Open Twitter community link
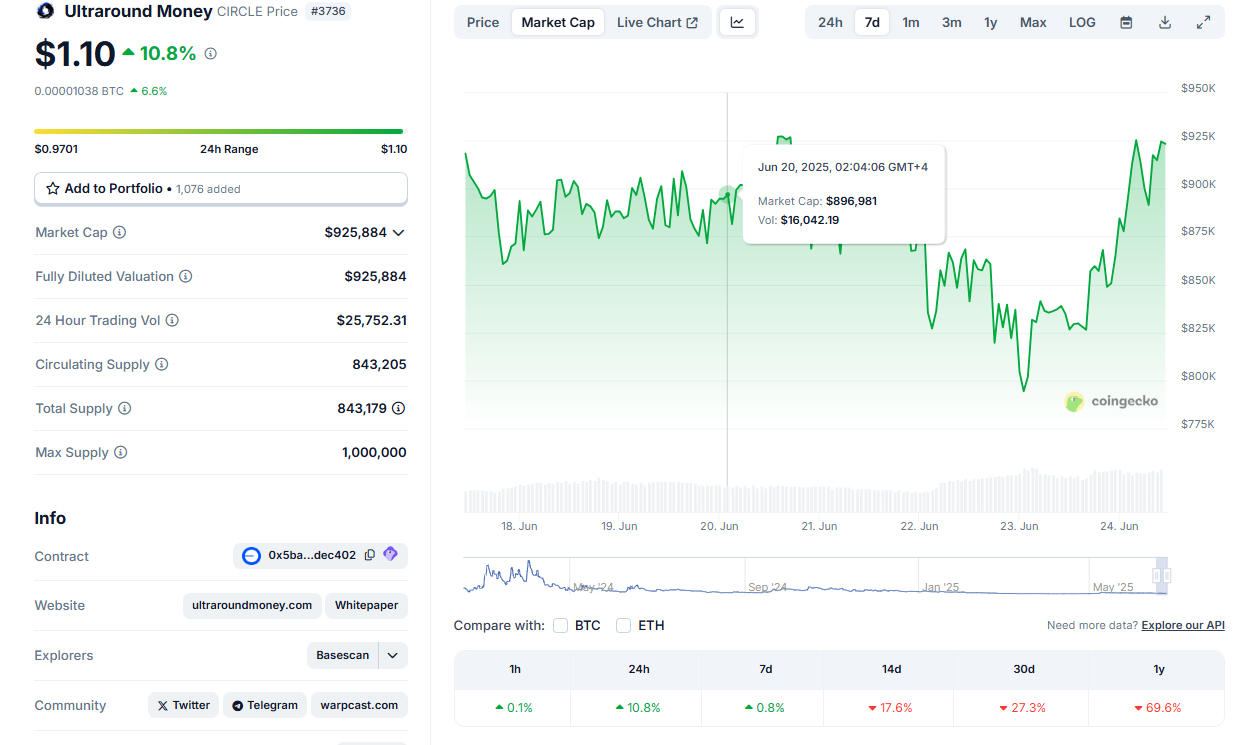Viewport: 1243px width, 745px height. point(184,705)
